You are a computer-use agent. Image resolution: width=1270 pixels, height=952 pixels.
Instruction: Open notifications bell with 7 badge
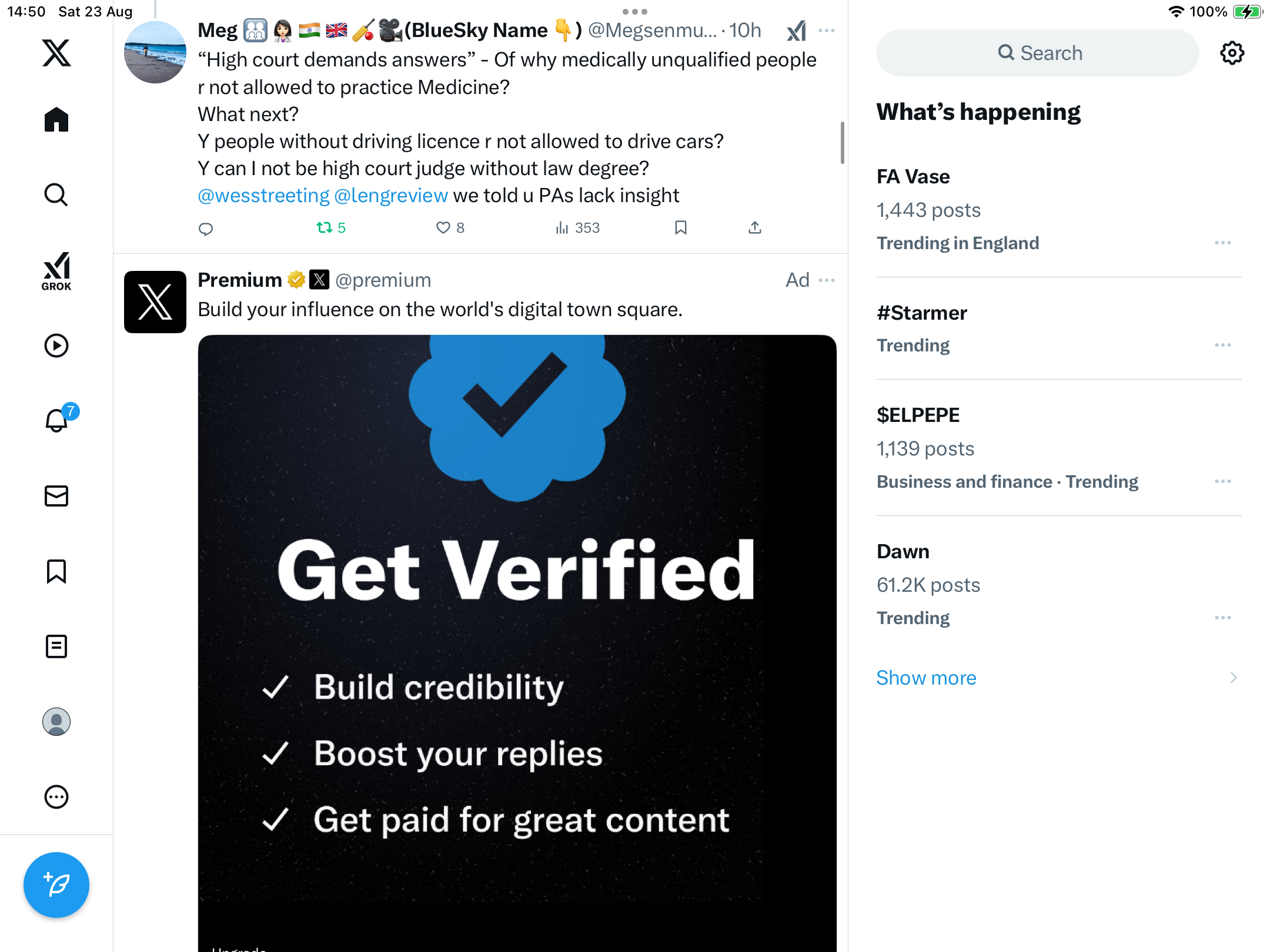[56, 421]
